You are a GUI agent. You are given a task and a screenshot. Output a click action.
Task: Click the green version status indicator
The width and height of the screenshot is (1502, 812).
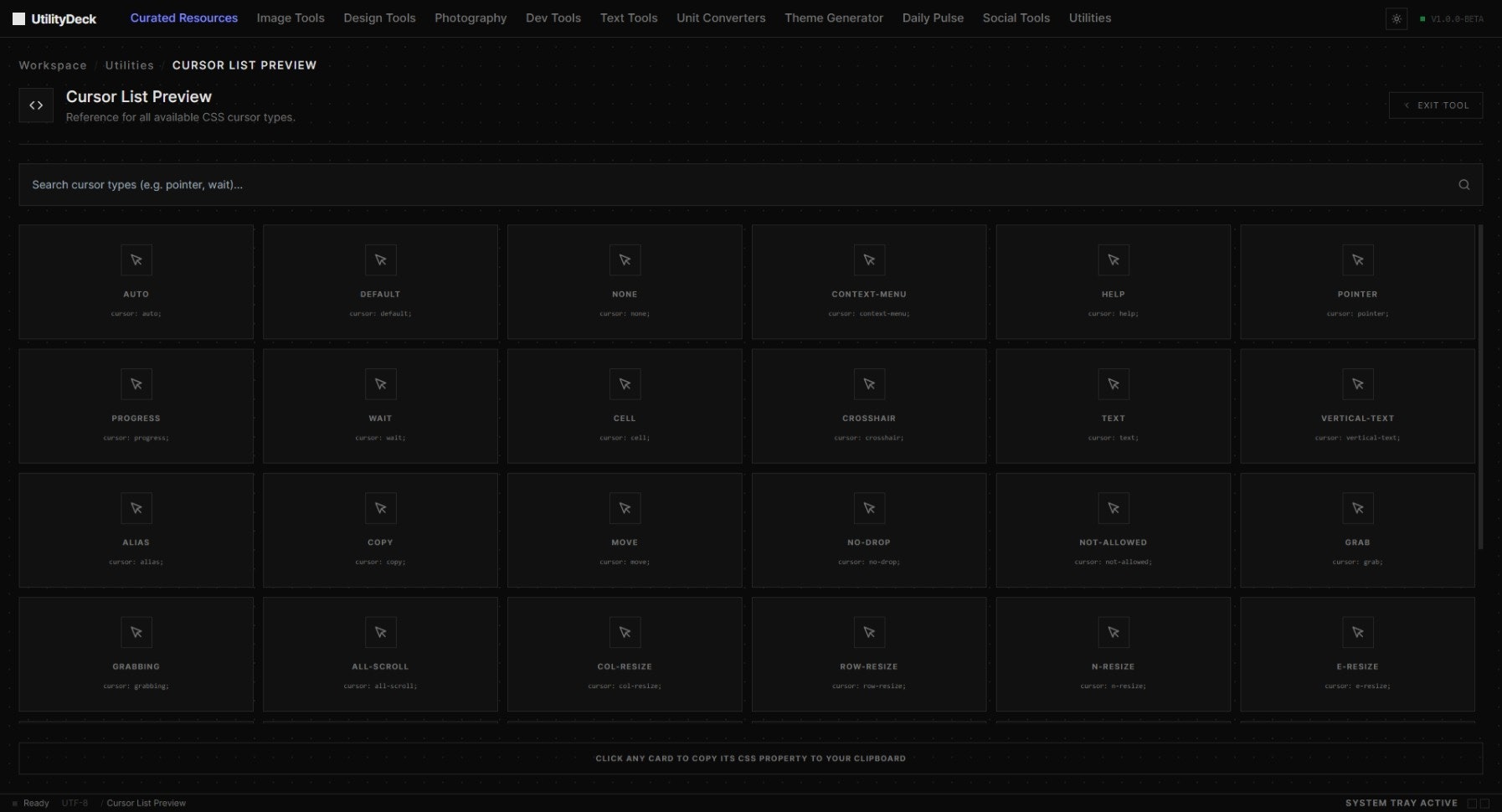click(x=1422, y=18)
